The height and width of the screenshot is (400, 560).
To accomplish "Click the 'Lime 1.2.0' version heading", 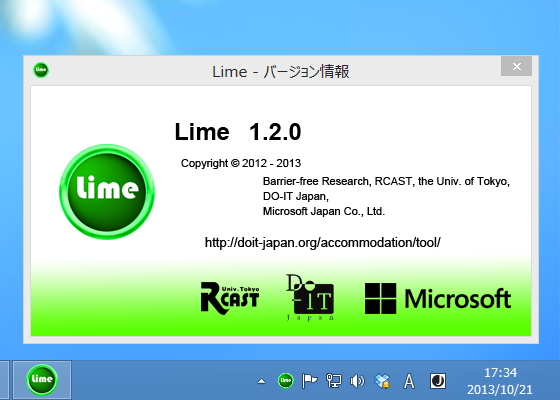I will (x=238, y=132).
